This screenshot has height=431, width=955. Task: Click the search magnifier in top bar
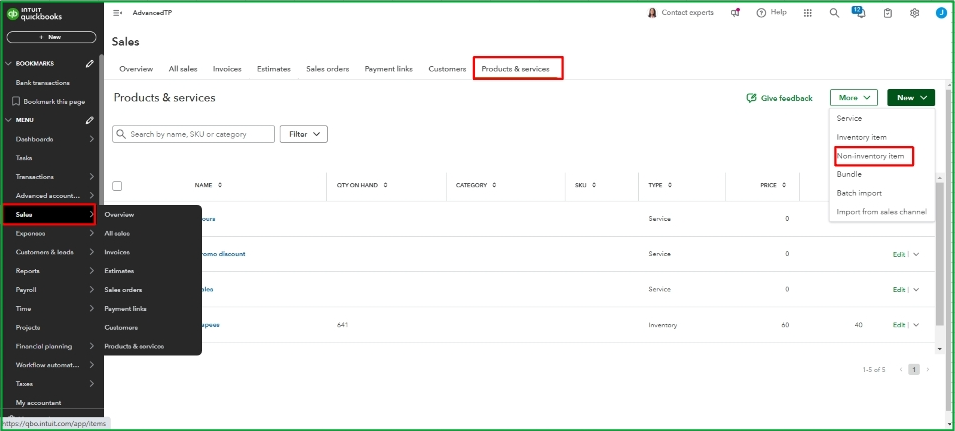(x=834, y=13)
